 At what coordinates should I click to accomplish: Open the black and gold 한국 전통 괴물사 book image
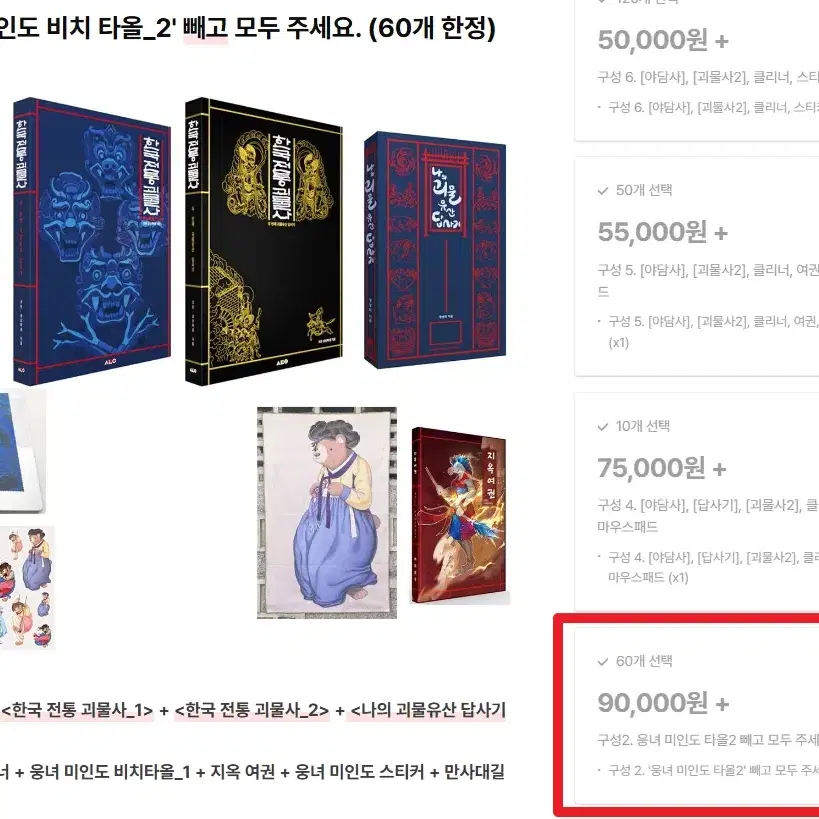(x=264, y=240)
